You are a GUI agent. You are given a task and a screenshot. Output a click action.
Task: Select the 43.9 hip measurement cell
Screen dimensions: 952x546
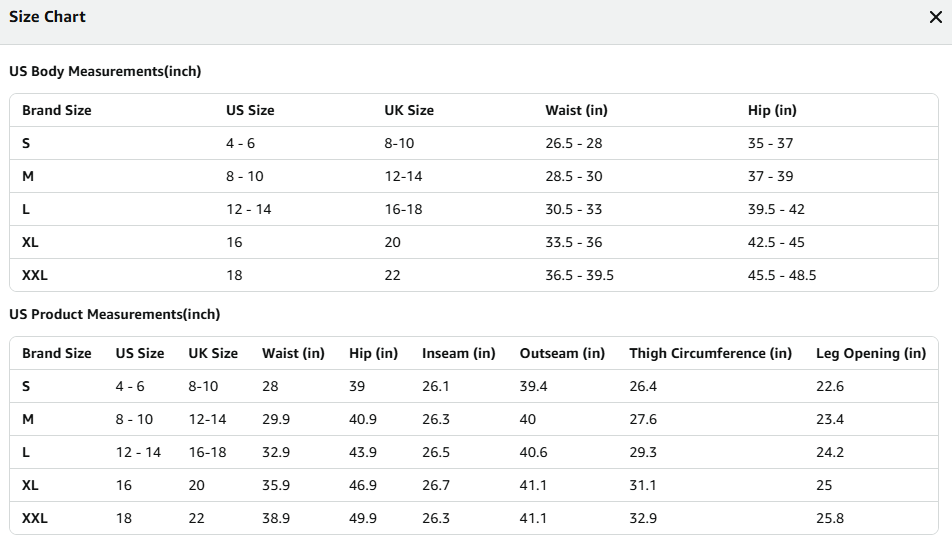pyautogui.click(x=363, y=452)
